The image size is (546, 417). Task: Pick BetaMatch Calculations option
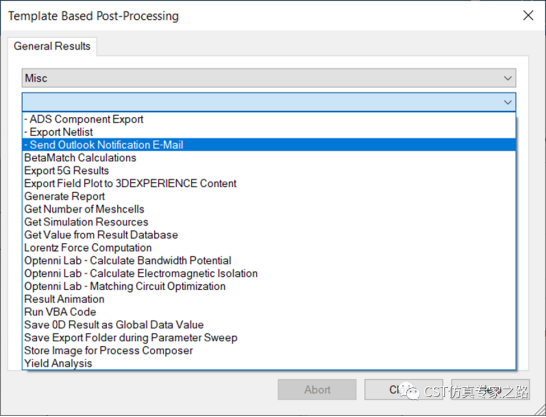coord(268,158)
